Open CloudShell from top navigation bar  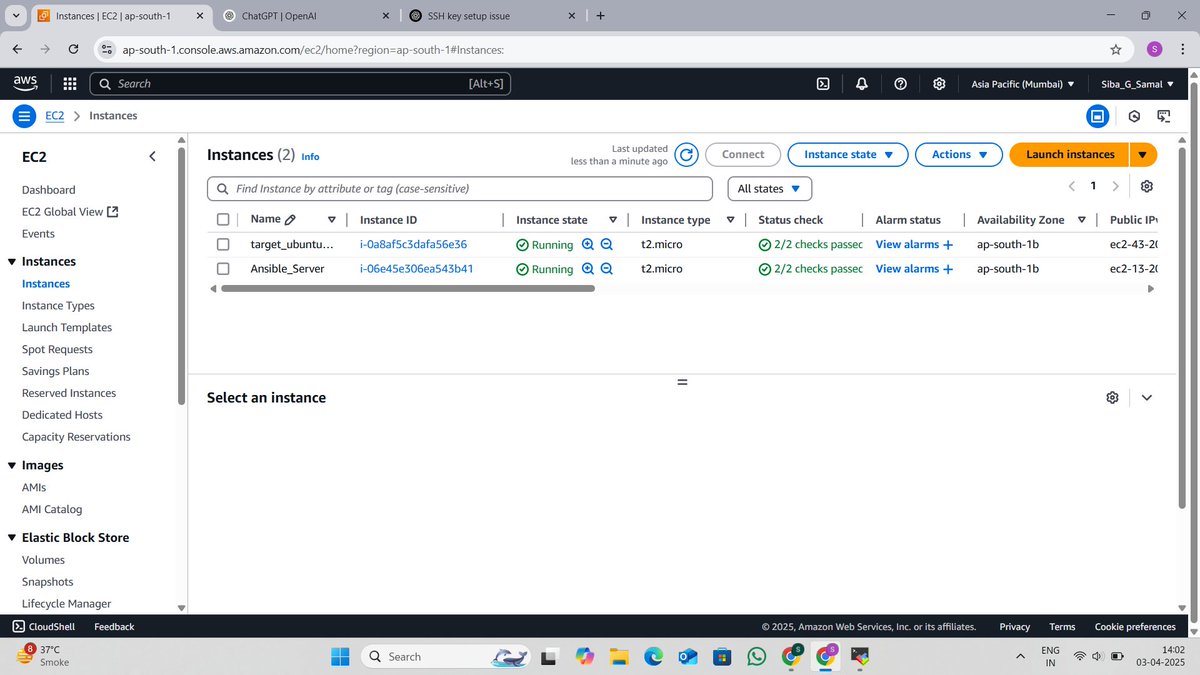pos(822,84)
